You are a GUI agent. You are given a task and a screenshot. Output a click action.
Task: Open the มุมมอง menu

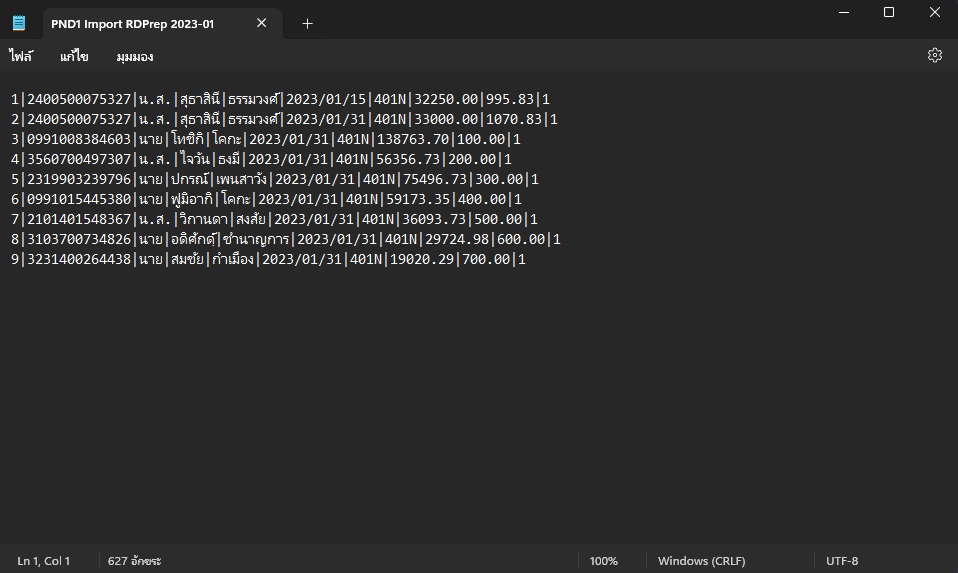coord(135,57)
